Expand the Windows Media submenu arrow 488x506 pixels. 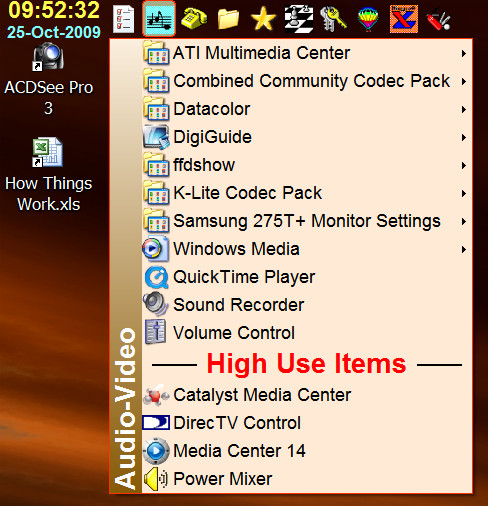(x=464, y=249)
